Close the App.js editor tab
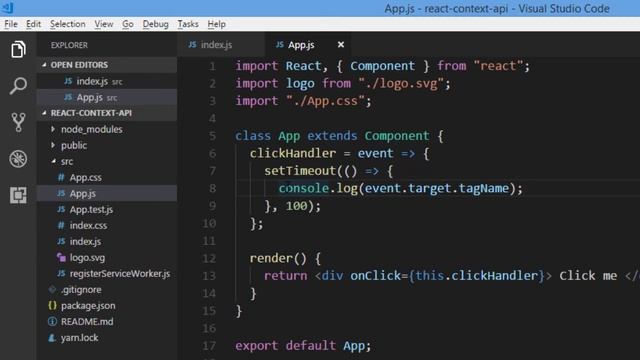 coord(341,44)
